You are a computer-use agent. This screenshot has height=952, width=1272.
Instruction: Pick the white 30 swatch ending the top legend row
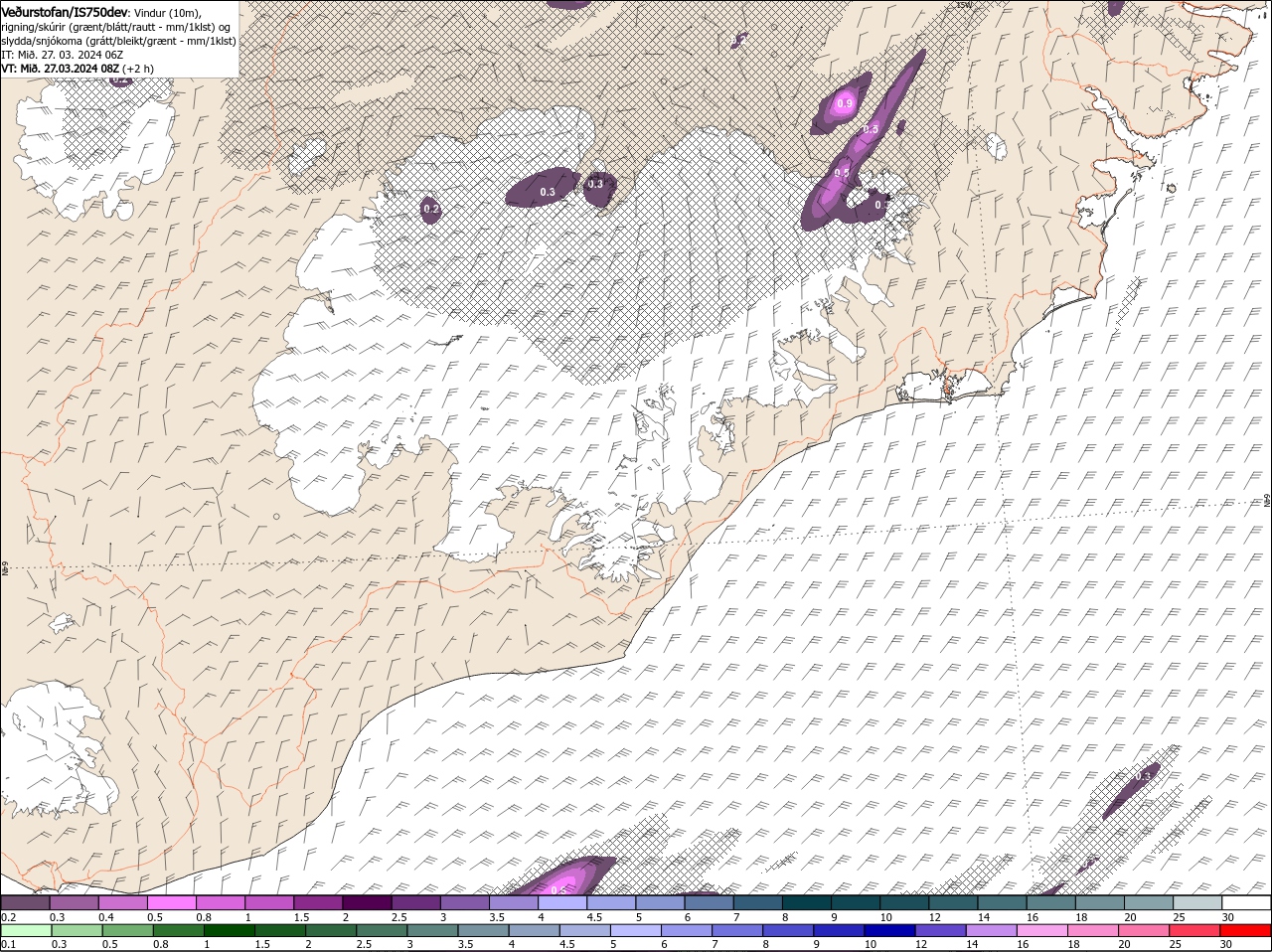pyautogui.click(x=1246, y=903)
